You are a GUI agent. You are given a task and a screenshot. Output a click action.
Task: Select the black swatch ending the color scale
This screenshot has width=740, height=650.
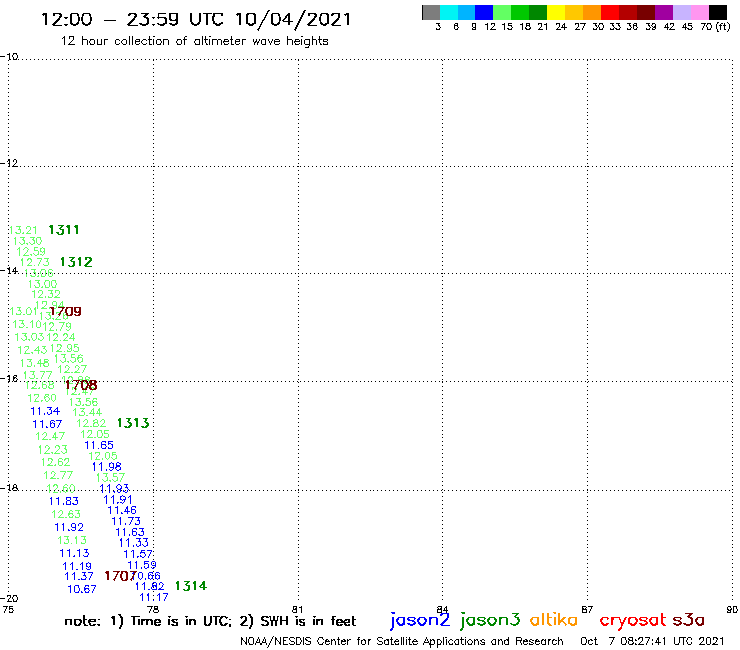pos(718,12)
